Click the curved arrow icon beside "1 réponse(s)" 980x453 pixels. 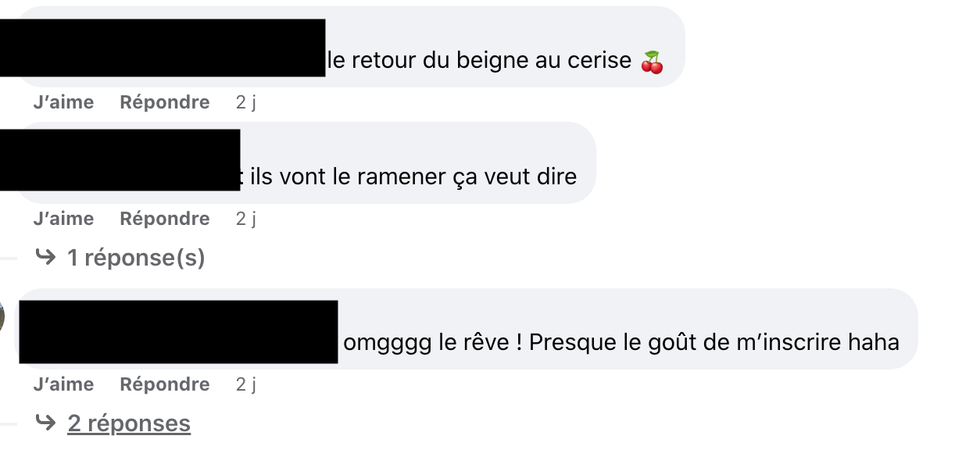point(45,256)
